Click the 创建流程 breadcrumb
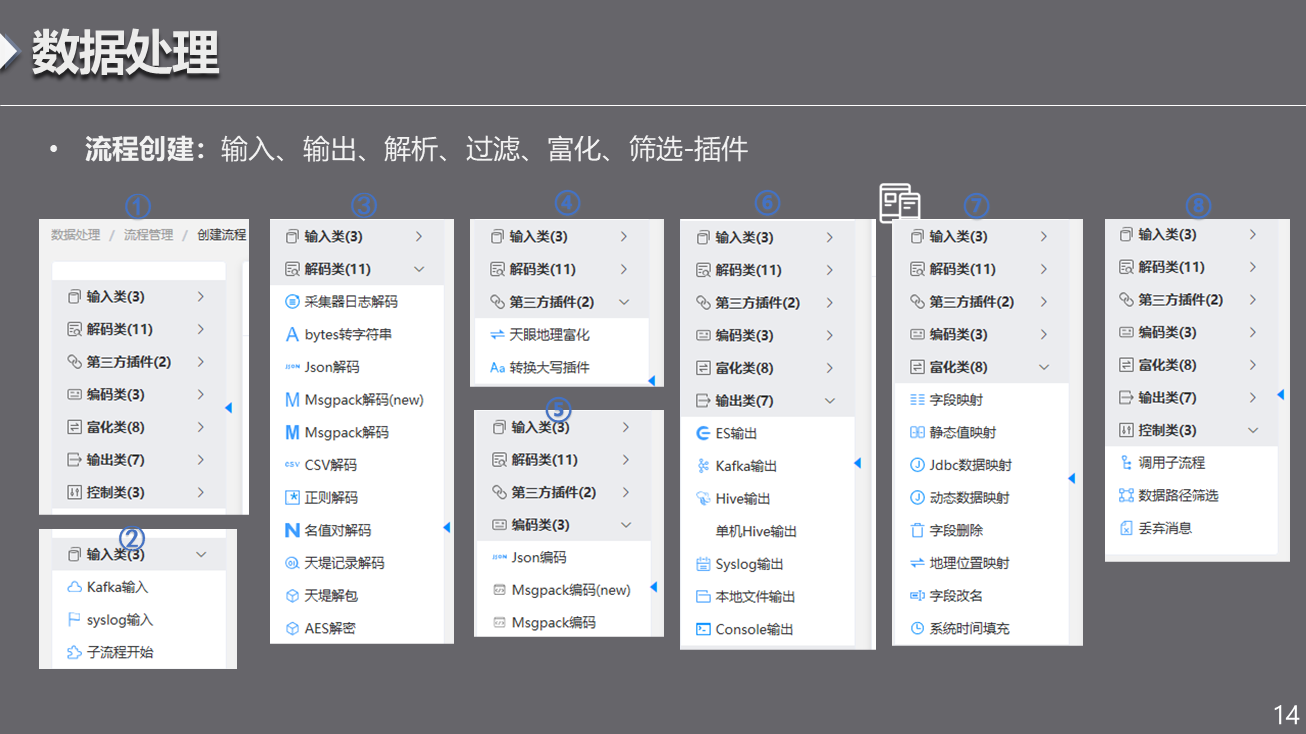Viewport: 1306px width, 734px height. pyautogui.click(x=222, y=235)
